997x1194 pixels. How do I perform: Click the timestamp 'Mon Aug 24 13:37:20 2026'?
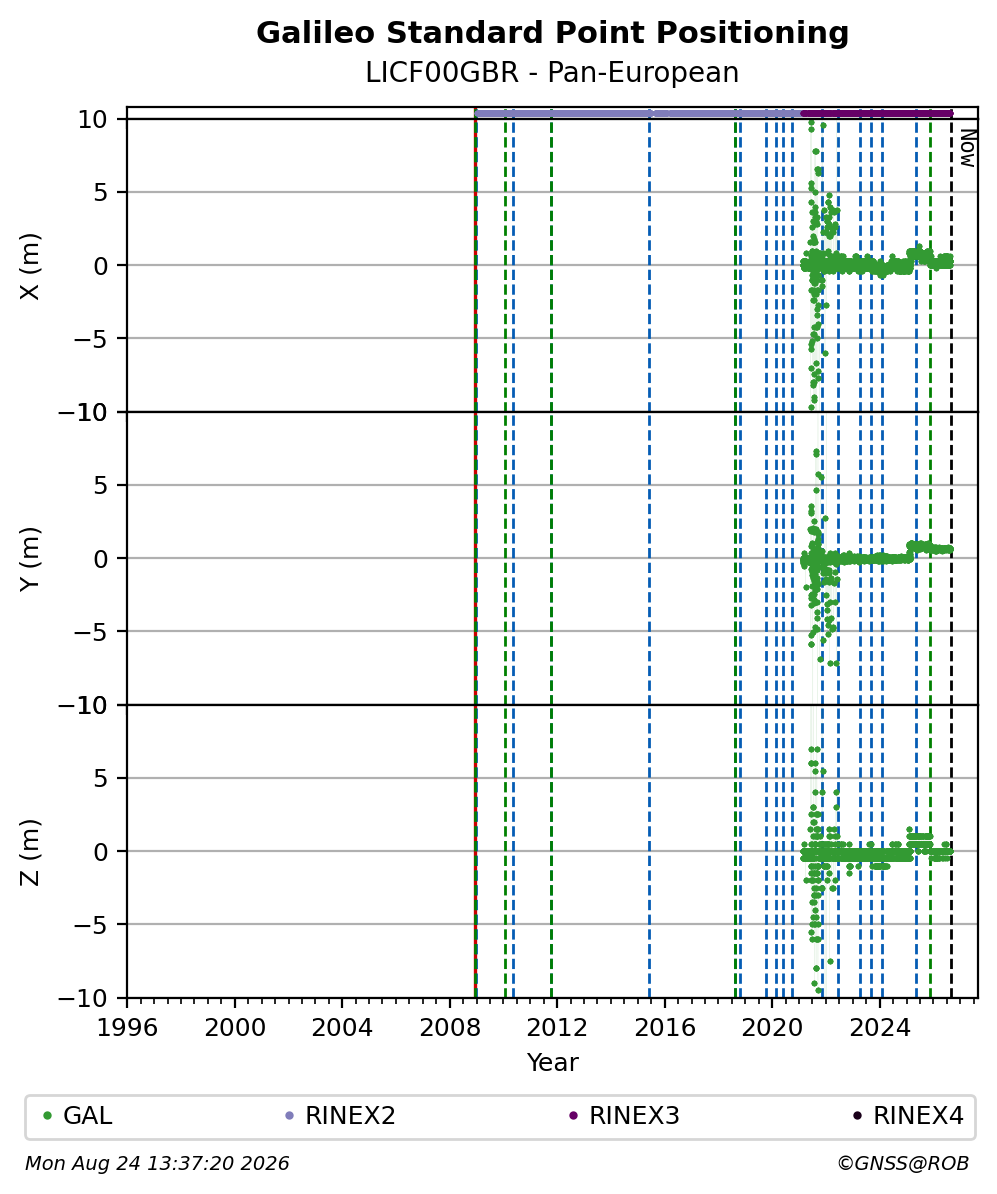click(x=158, y=1164)
